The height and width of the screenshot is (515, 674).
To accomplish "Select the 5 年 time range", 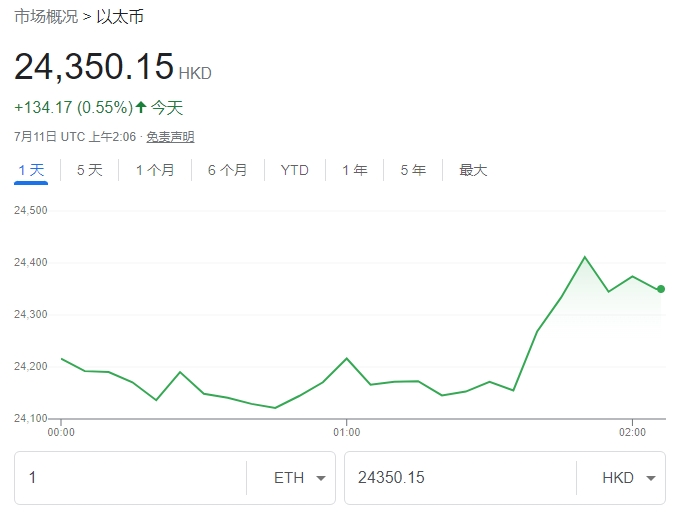I will 413,170.
